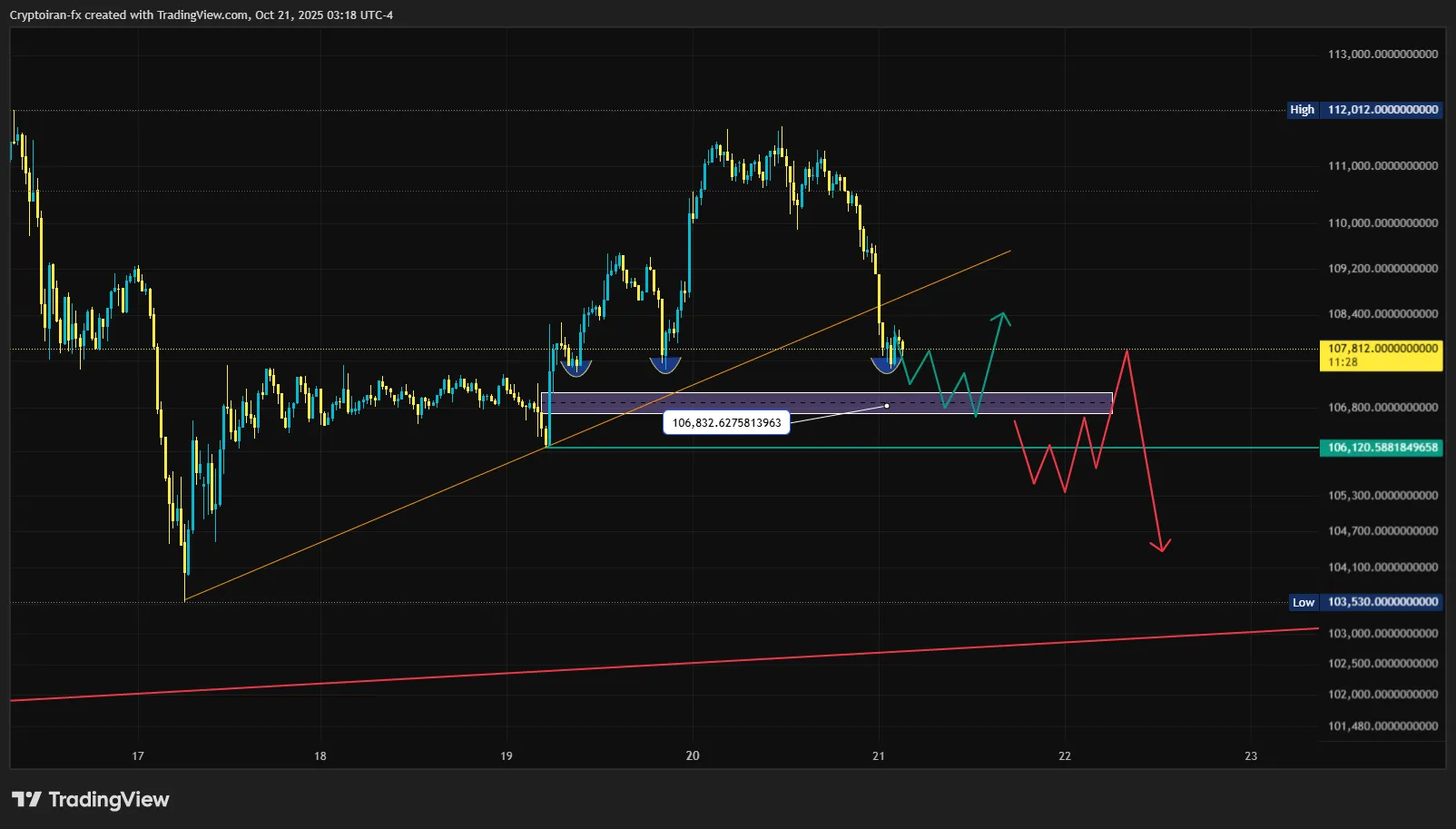Select the 106,832.6275813963 callout text box
Screen dimensions: 1456x829
[726, 423]
